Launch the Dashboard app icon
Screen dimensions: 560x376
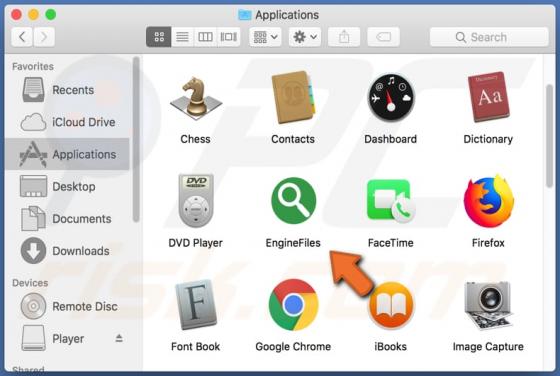[391, 97]
